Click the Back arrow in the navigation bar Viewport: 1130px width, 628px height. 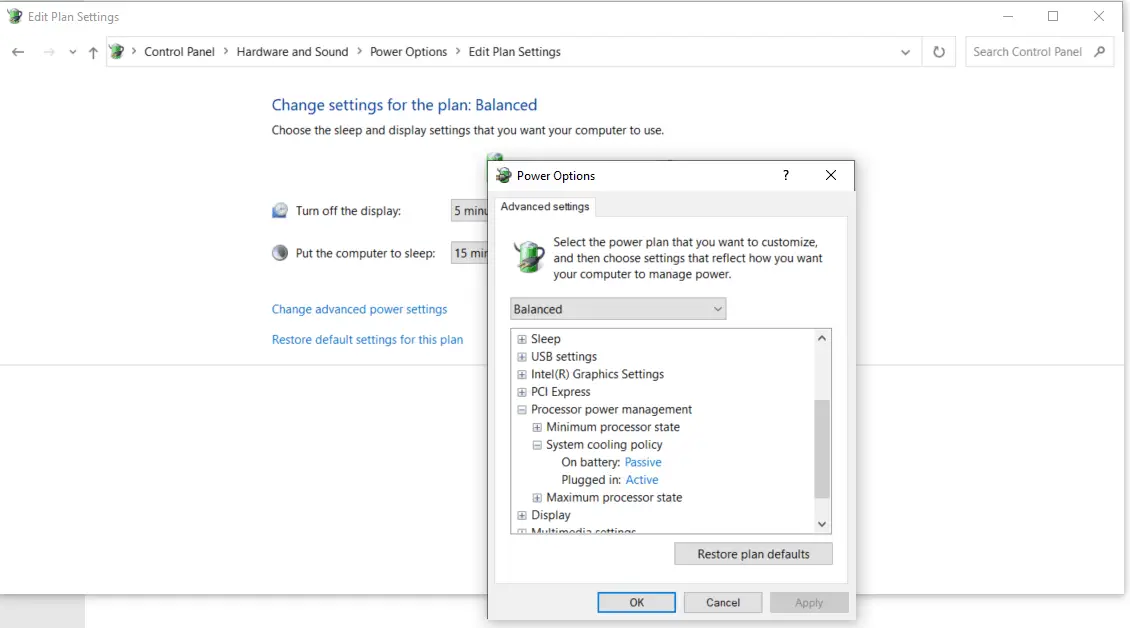(18, 52)
